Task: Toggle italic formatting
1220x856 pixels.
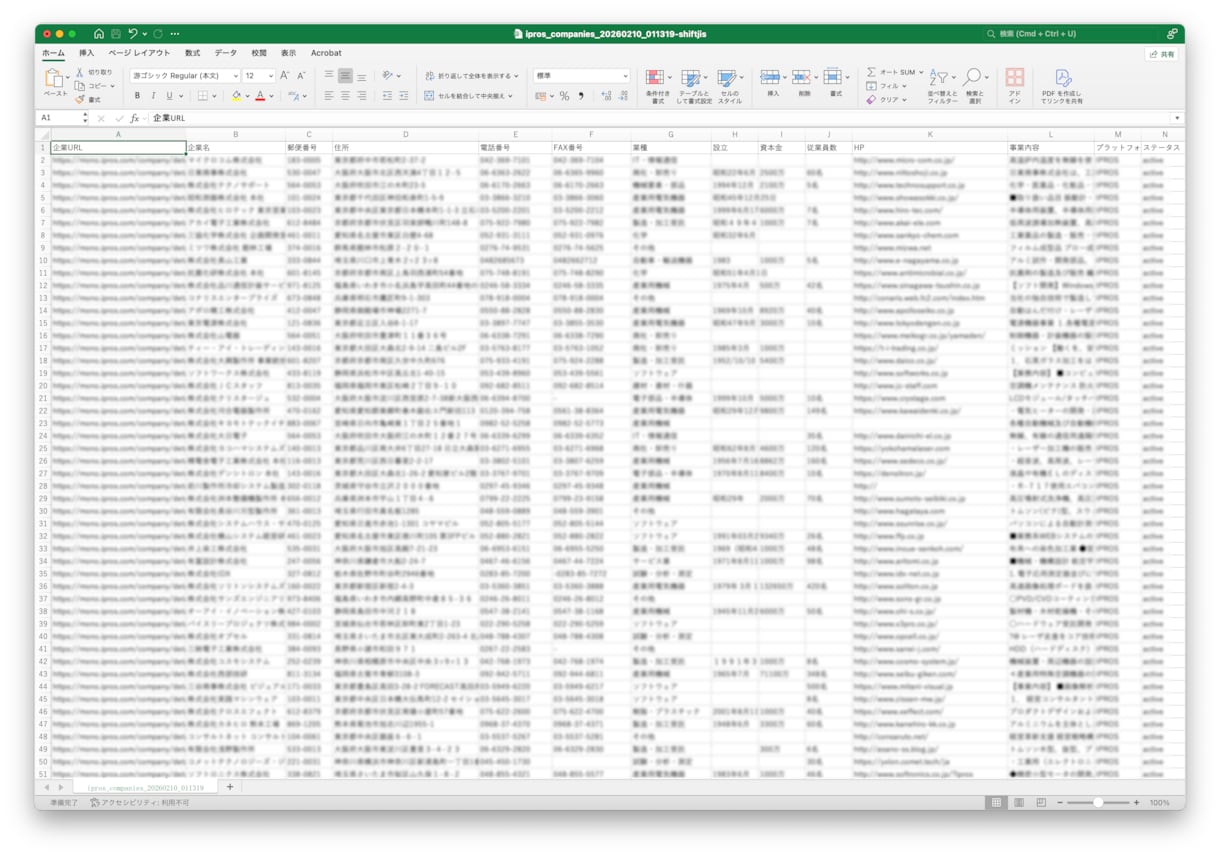Action: [153, 96]
